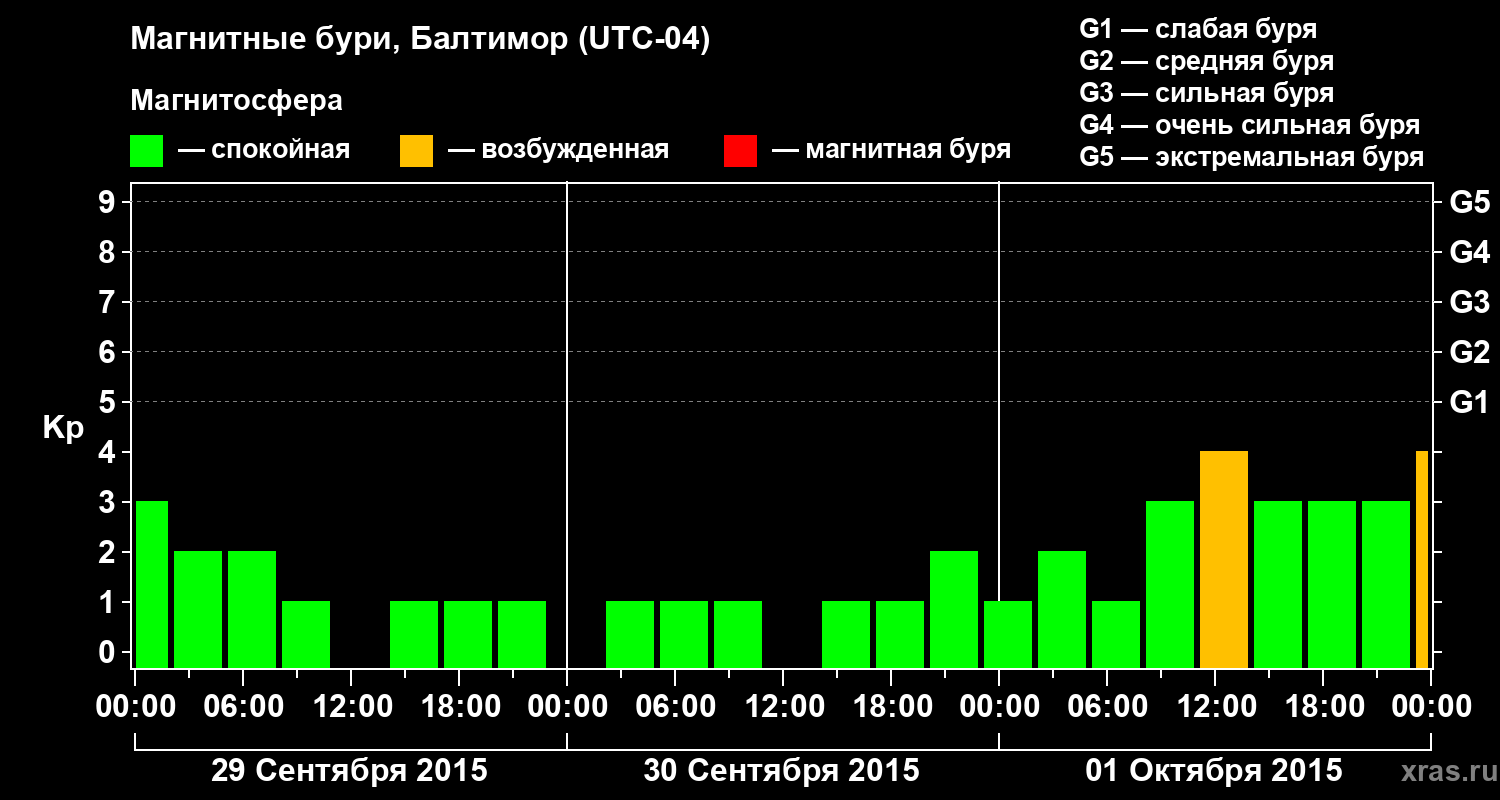This screenshot has height=800, width=1500.
Task: Click the '01 Октября 2015' date label
Action: coord(1214,770)
